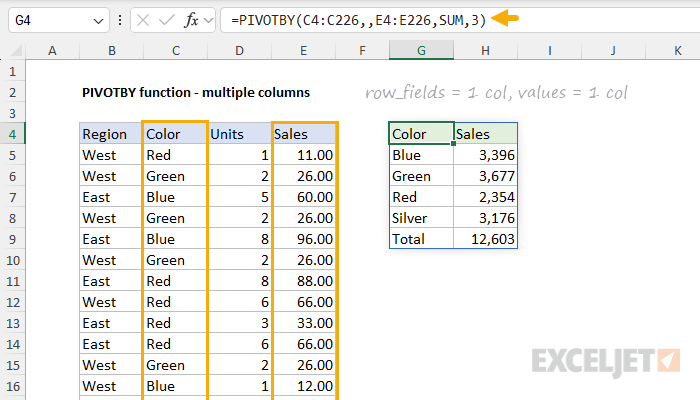Click the Select All corner triangle
Image resolution: width=700 pixels, height=400 pixels.
pos(17,51)
